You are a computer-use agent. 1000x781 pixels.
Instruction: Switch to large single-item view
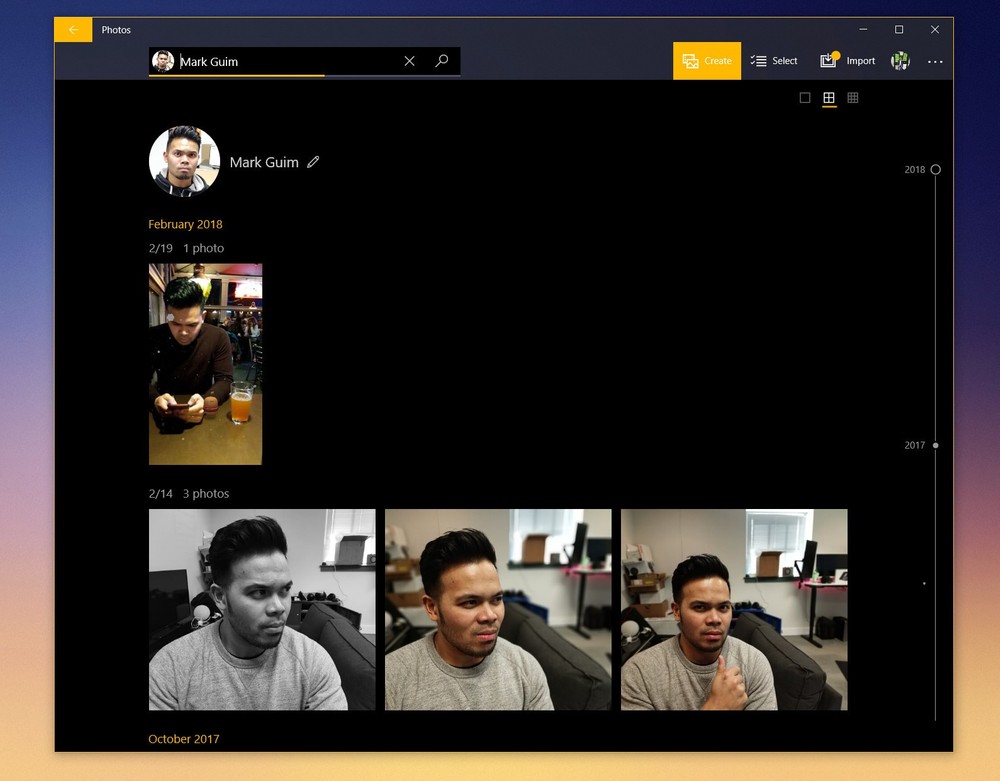[805, 98]
